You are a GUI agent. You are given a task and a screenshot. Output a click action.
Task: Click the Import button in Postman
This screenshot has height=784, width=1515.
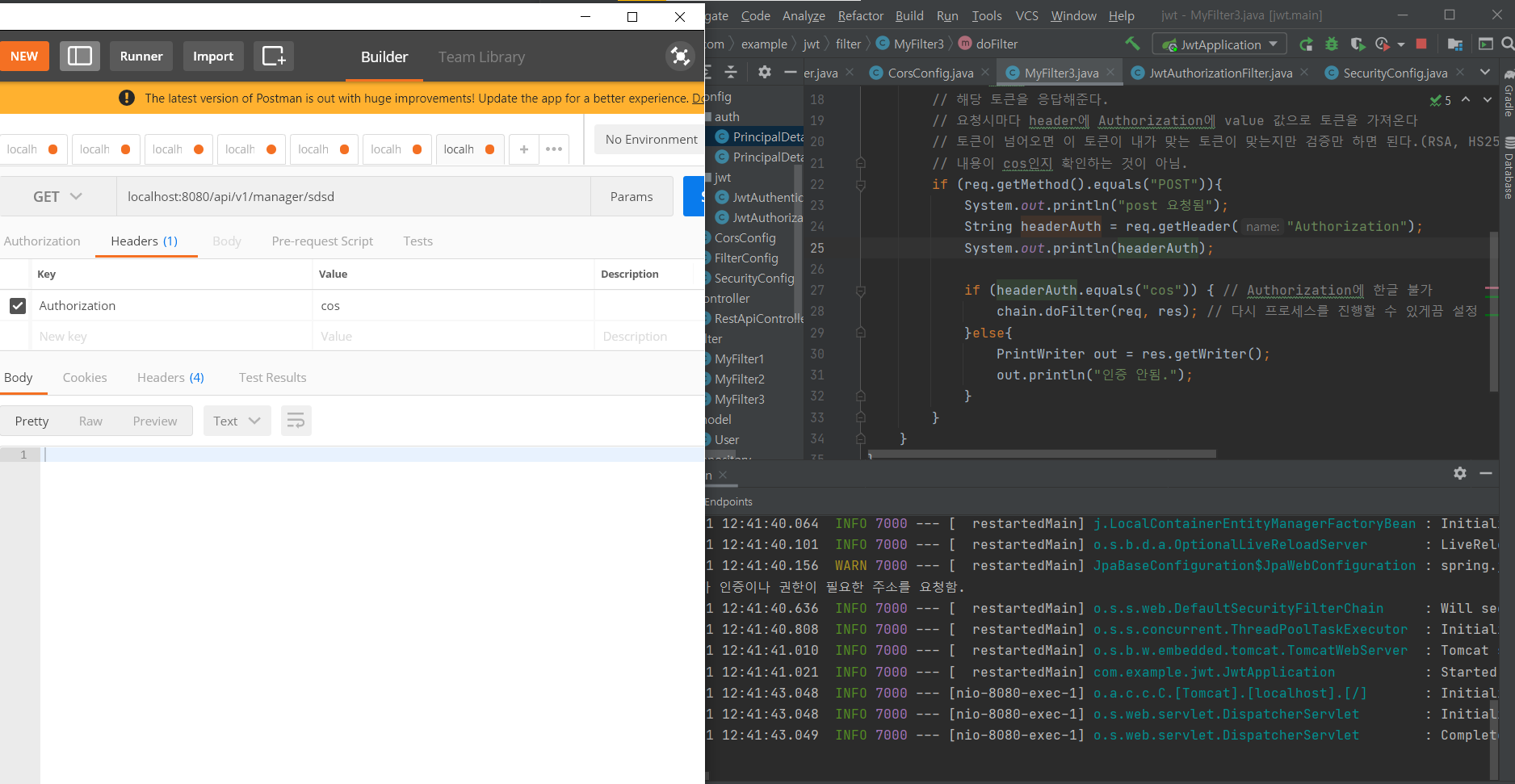click(x=213, y=57)
